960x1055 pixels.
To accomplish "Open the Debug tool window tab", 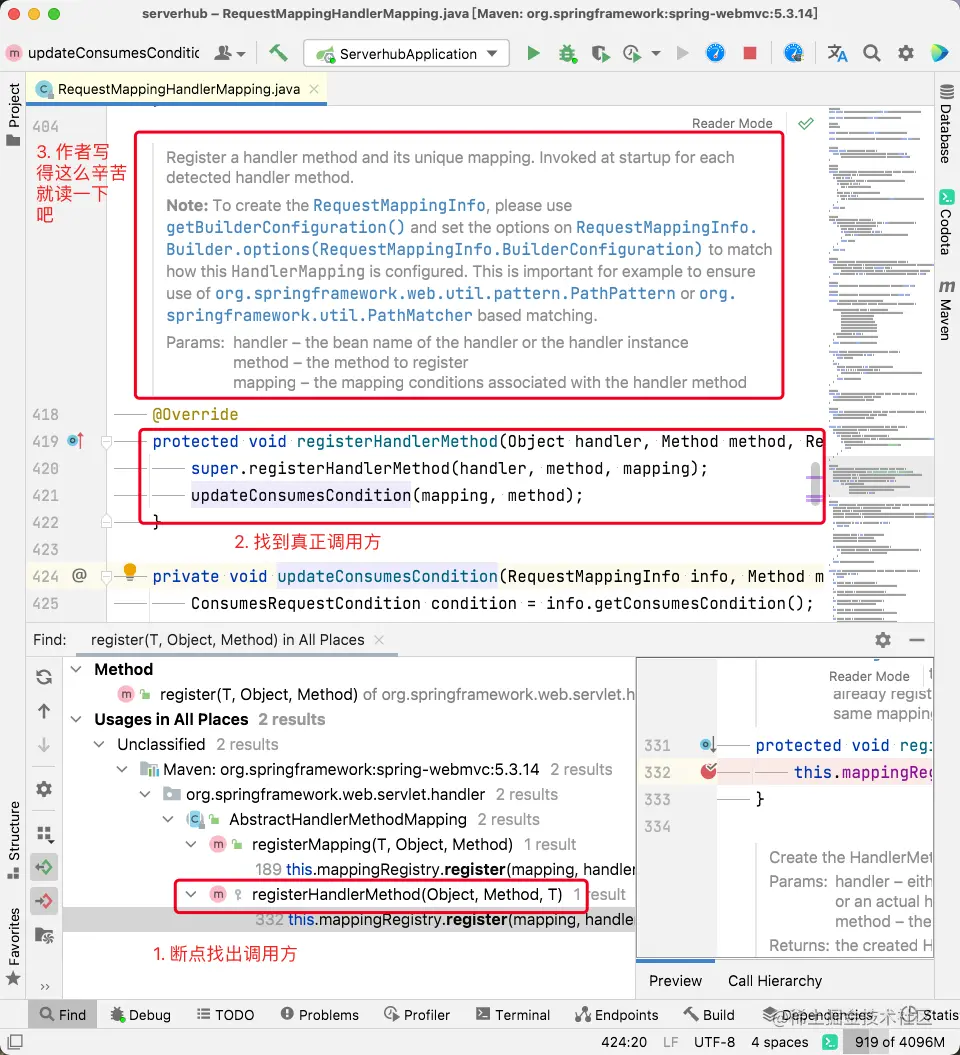I will point(141,1015).
